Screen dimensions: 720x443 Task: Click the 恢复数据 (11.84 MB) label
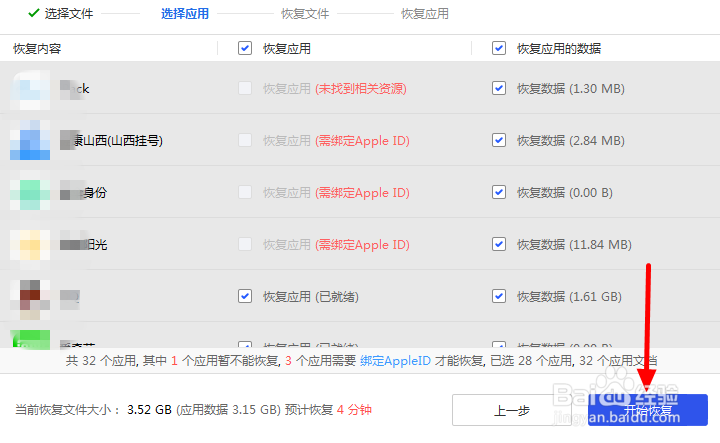pyautogui.click(x=574, y=245)
